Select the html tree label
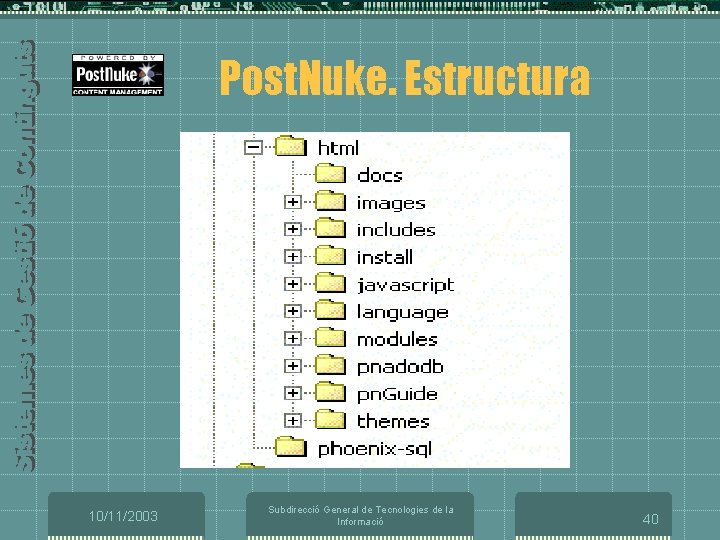 click(x=338, y=148)
